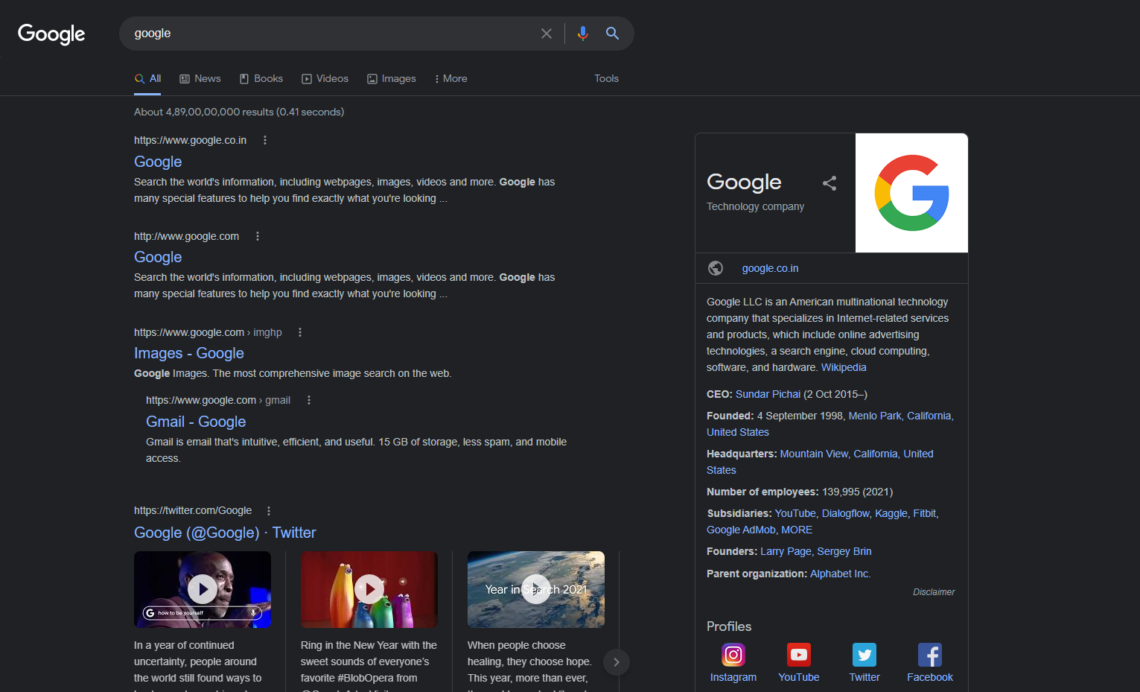
Task: Switch to the News tab
Action: pyautogui.click(x=200, y=79)
